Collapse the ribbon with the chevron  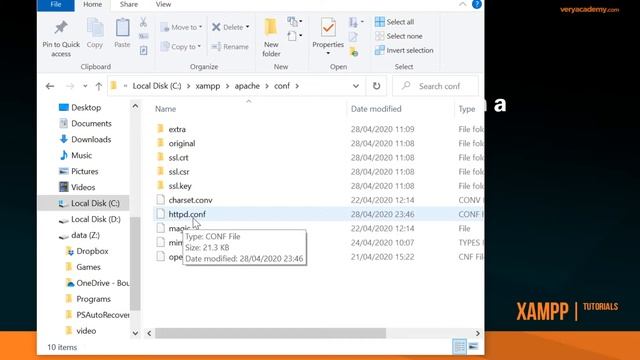tap(462, 4)
